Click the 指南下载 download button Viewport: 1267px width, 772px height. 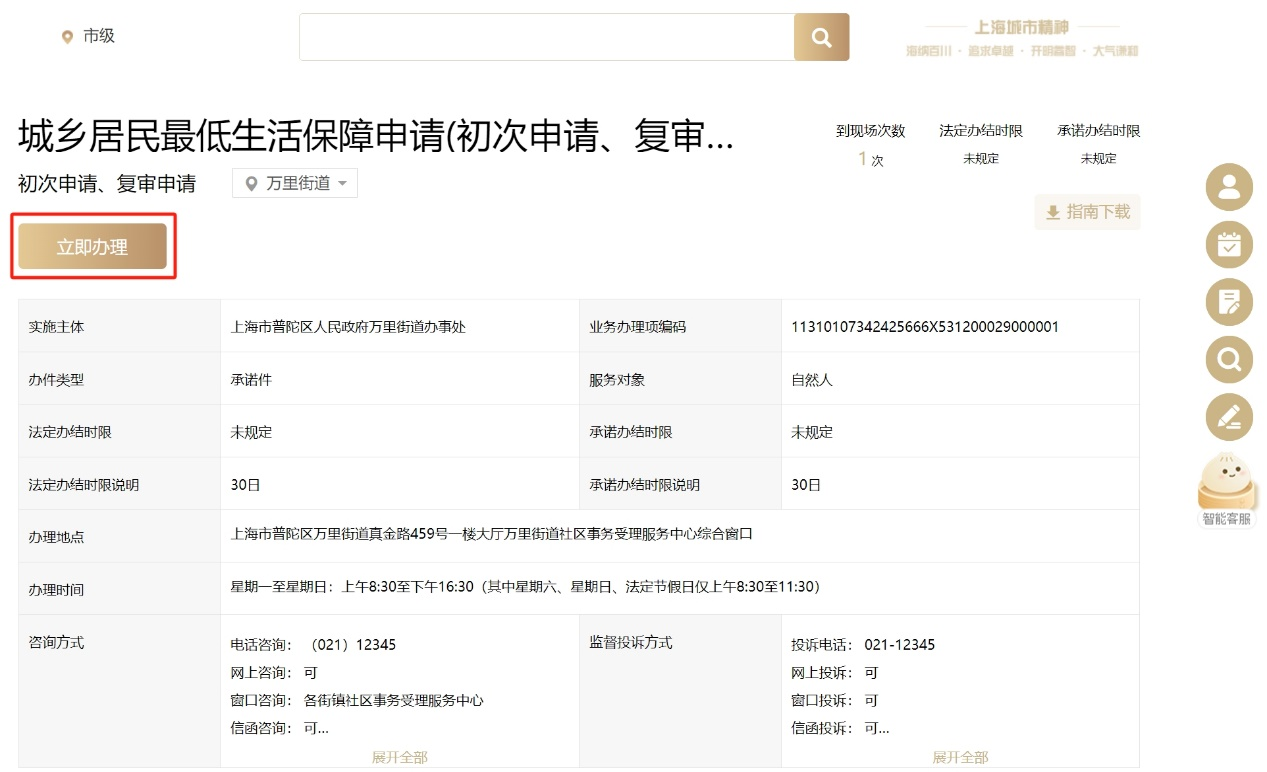click(x=1087, y=212)
